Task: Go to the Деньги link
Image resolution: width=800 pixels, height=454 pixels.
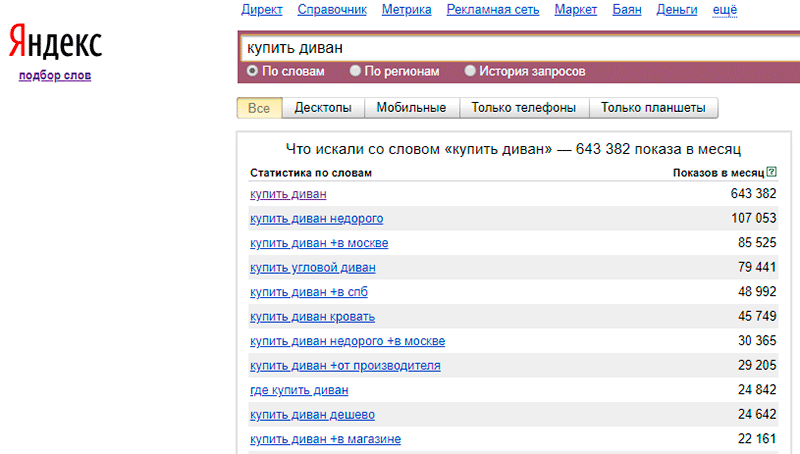Action: [x=677, y=10]
